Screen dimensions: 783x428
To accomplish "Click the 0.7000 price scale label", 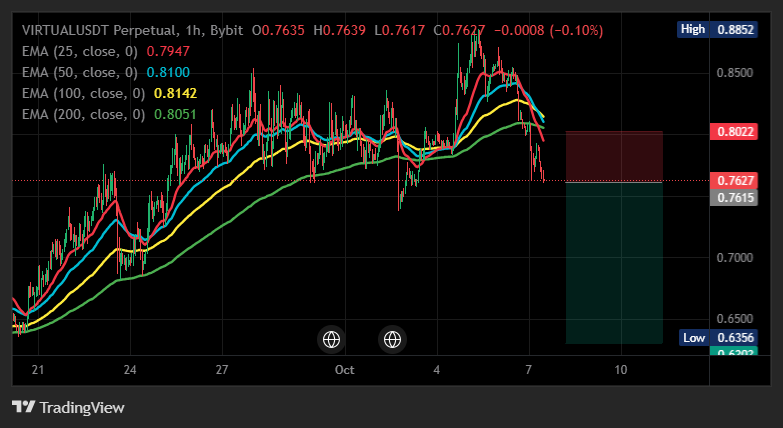I will 735,258.
